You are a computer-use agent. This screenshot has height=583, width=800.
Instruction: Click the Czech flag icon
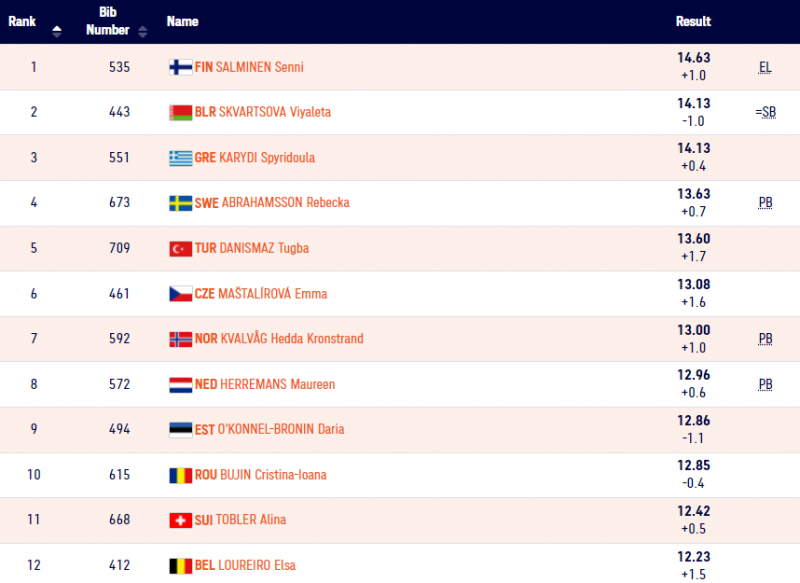180,294
